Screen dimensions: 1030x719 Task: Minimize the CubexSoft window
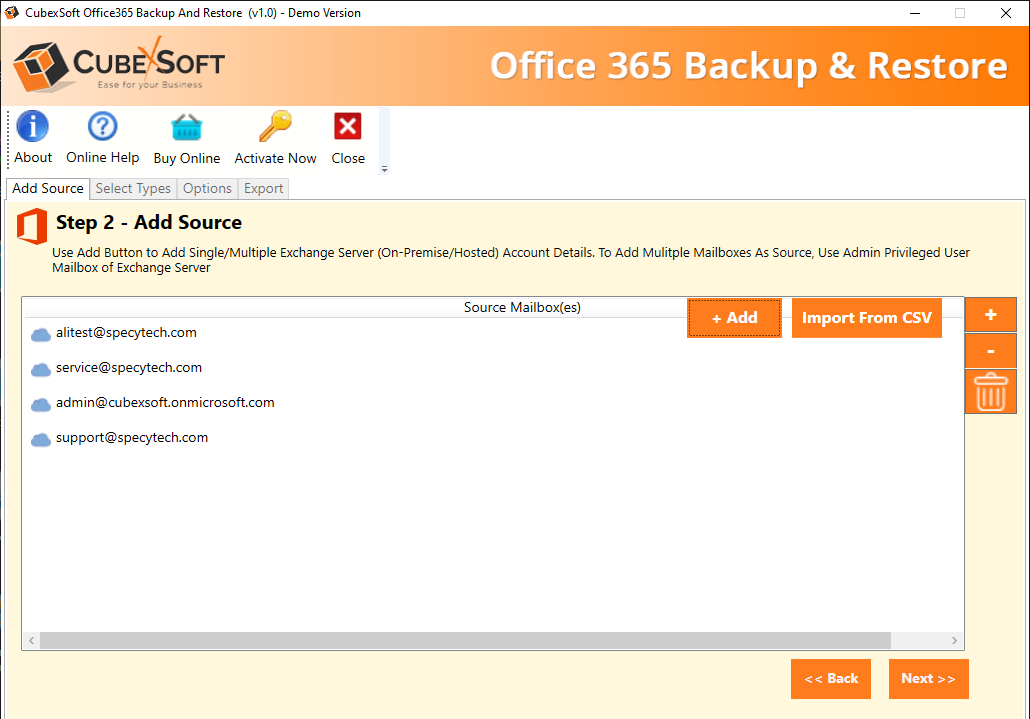click(x=914, y=13)
